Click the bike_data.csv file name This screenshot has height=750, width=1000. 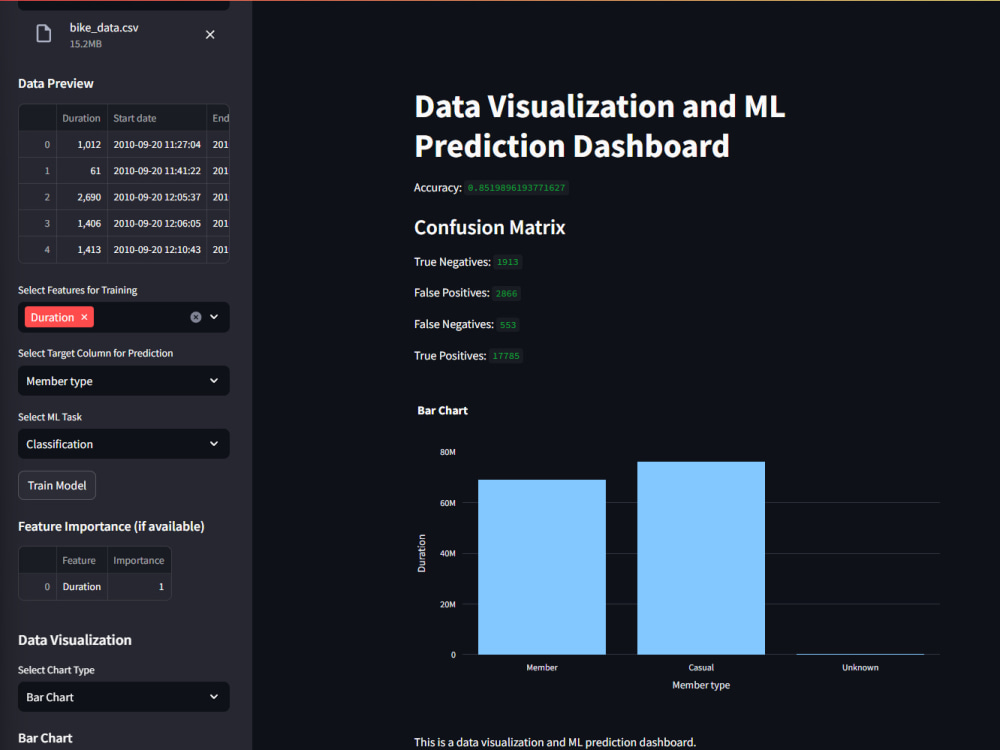point(104,27)
